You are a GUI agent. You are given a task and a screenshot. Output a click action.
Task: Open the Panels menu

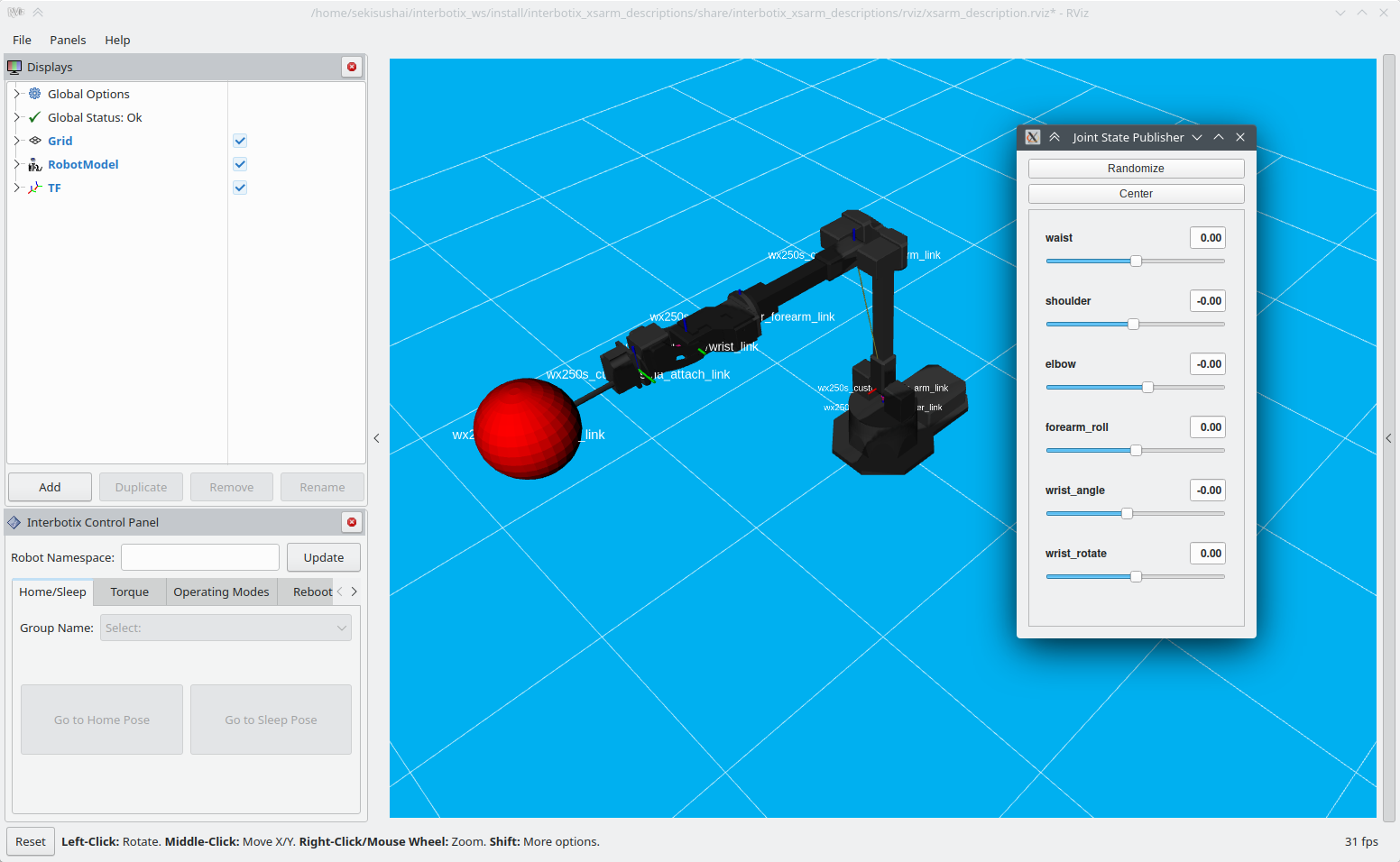(x=68, y=40)
